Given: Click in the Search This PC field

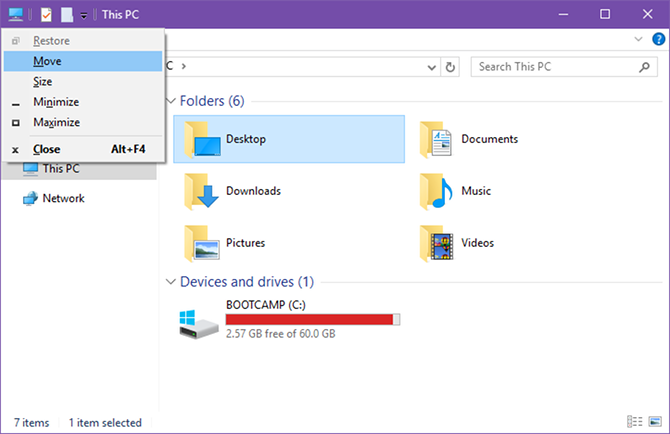Looking at the screenshot, I should (564, 67).
